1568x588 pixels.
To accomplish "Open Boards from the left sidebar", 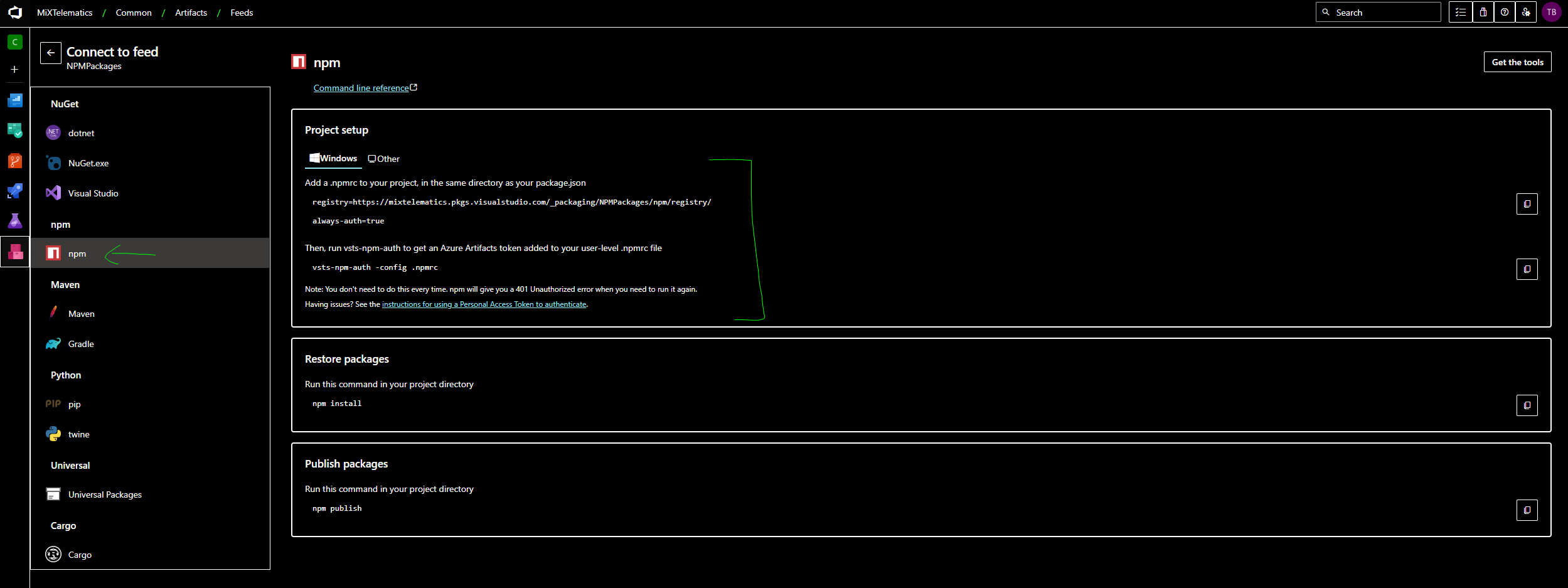I will (x=15, y=131).
